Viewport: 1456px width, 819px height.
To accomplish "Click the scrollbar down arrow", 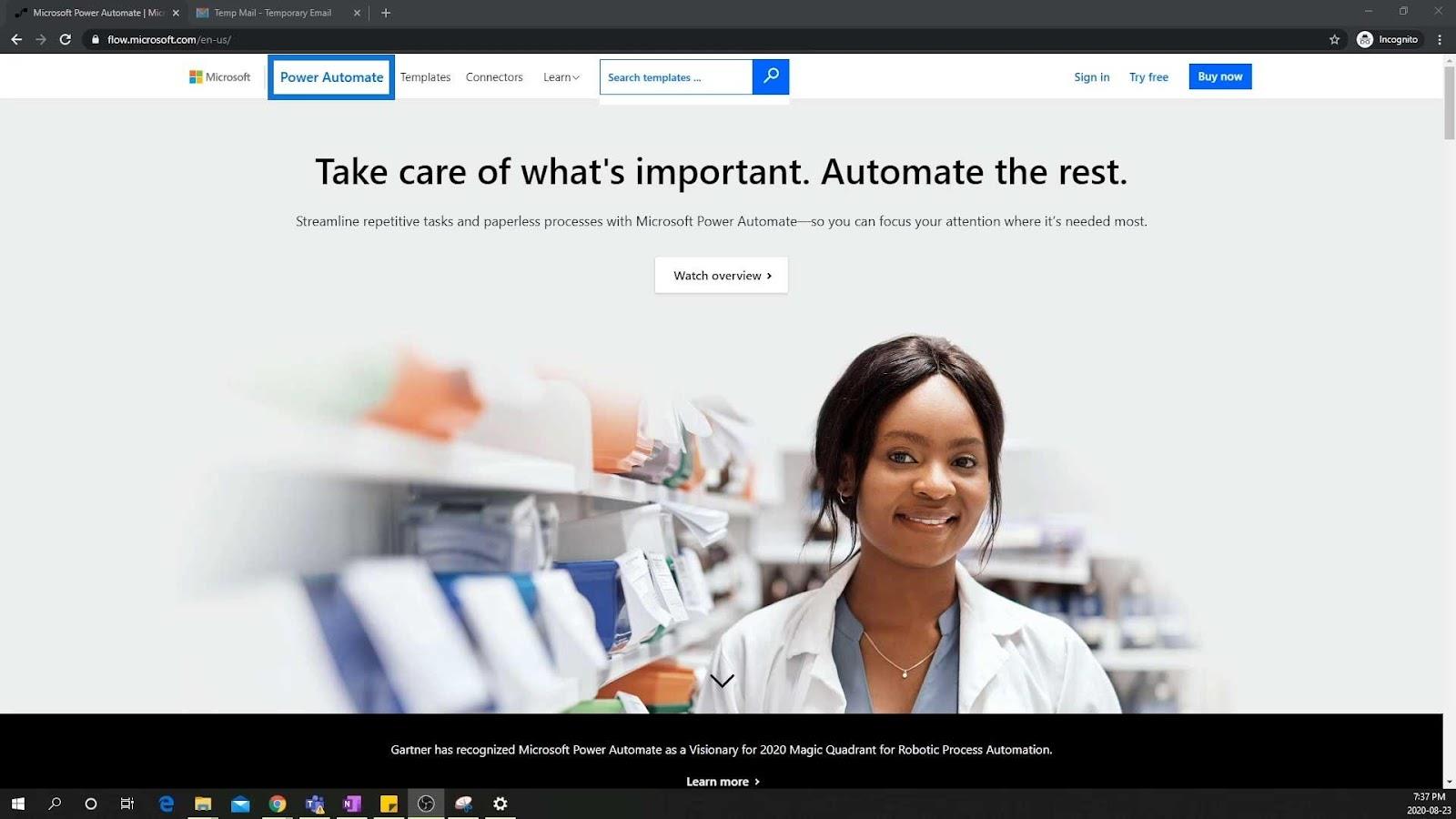I will (1450, 782).
